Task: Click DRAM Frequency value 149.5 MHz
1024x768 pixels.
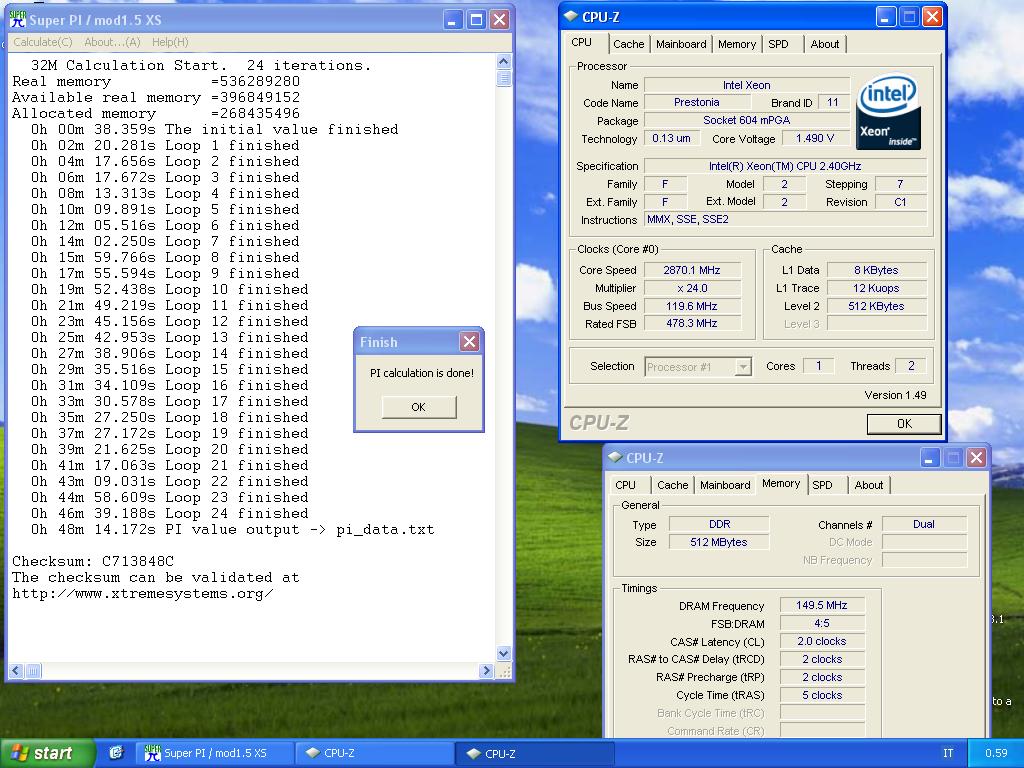Action: [x=822, y=605]
